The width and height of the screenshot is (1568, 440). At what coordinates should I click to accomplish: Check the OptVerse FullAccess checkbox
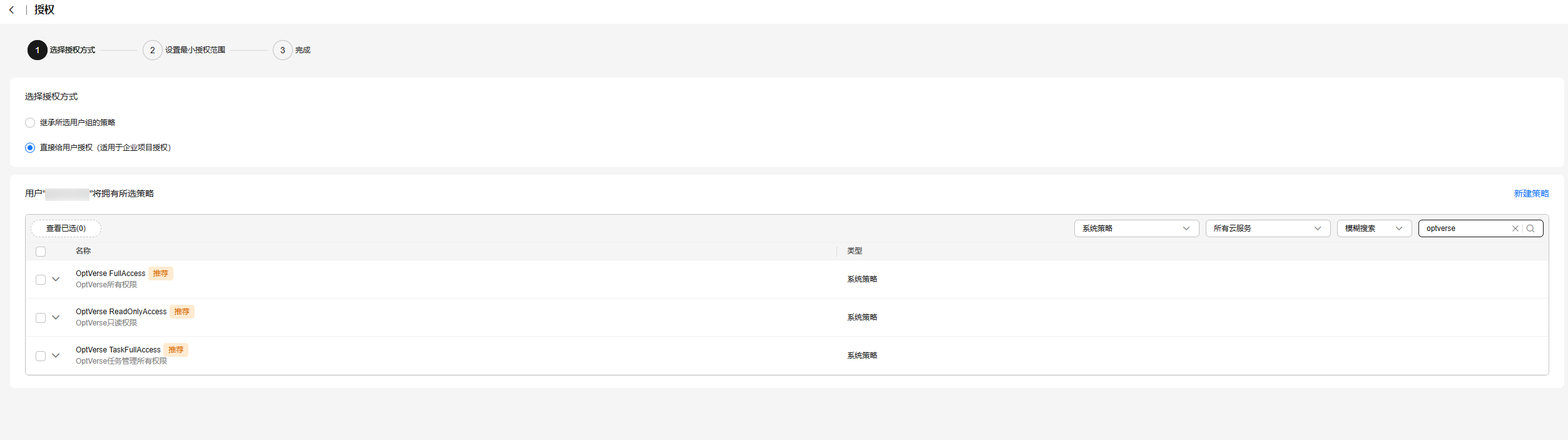(x=41, y=280)
